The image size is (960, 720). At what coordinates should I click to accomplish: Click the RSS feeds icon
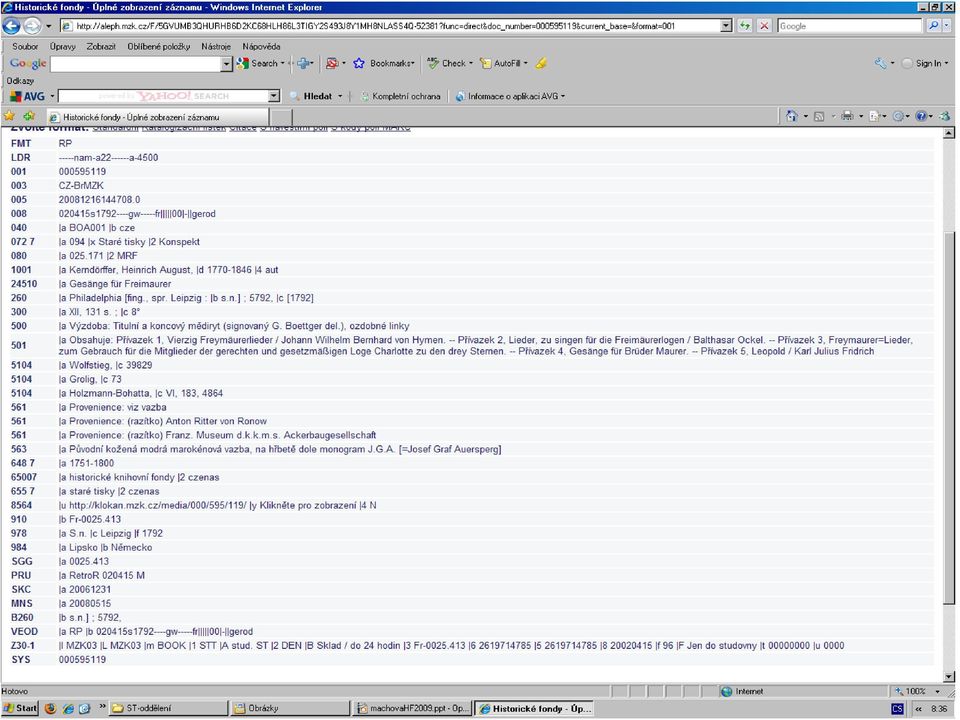tap(819, 116)
